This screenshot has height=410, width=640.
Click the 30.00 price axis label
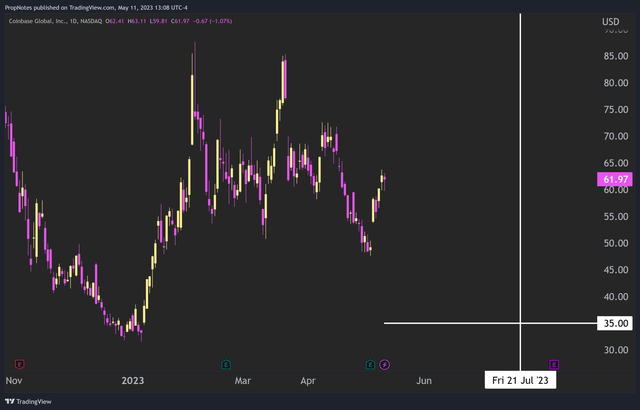tap(616, 350)
